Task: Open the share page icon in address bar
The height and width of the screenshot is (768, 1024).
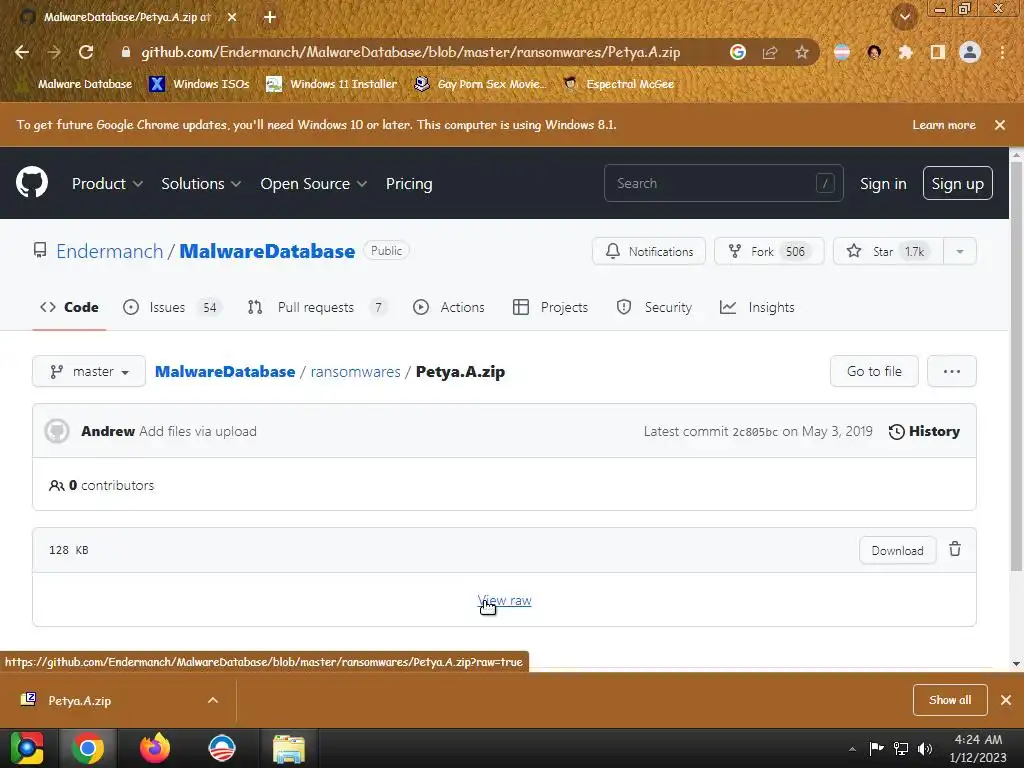Action: coord(770,52)
